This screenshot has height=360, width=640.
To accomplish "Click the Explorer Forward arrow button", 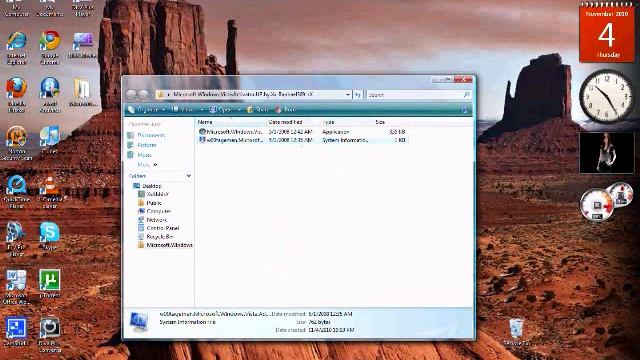I will pyautogui.click(x=143, y=94).
